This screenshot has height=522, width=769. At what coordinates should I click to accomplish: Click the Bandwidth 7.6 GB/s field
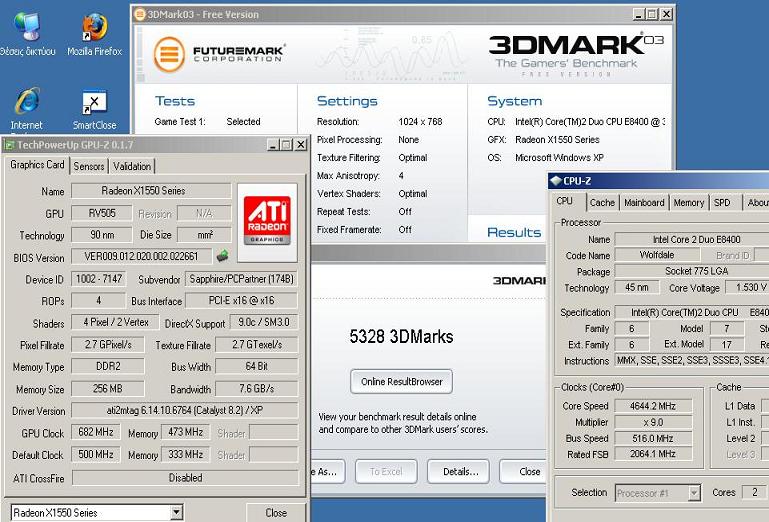(x=256, y=389)
